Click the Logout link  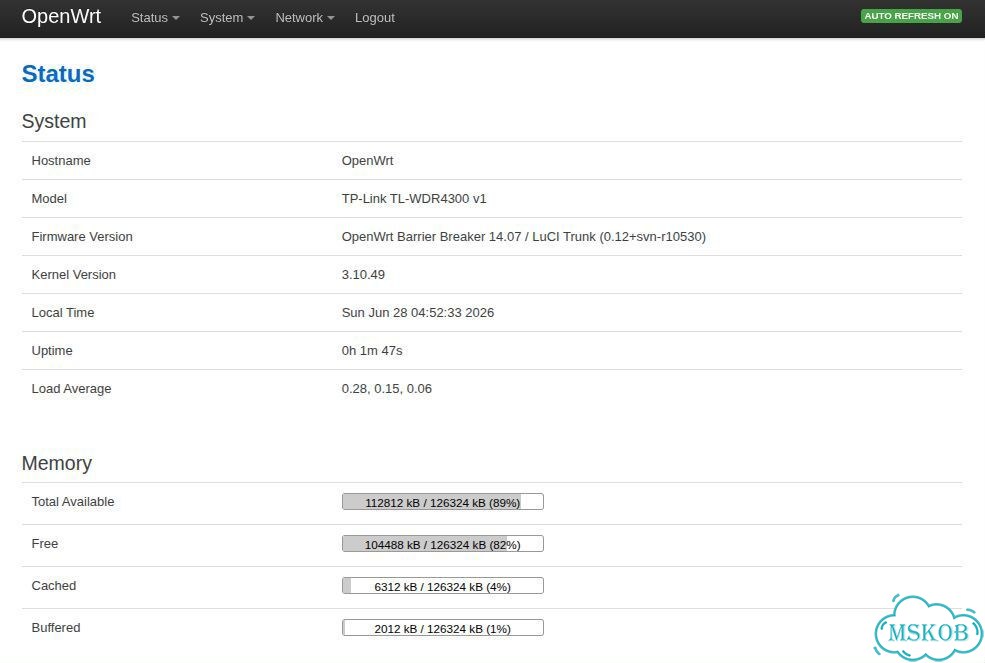pyautogui.click(x=374, y=18)
